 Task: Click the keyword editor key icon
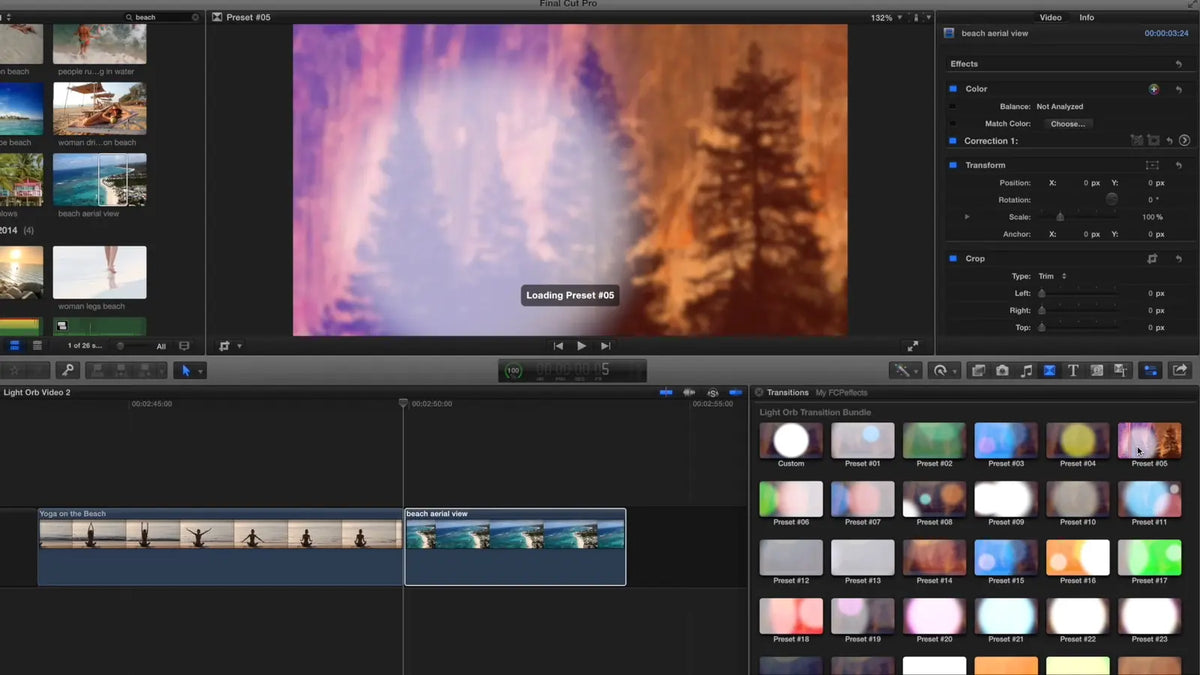click(68, 370)
